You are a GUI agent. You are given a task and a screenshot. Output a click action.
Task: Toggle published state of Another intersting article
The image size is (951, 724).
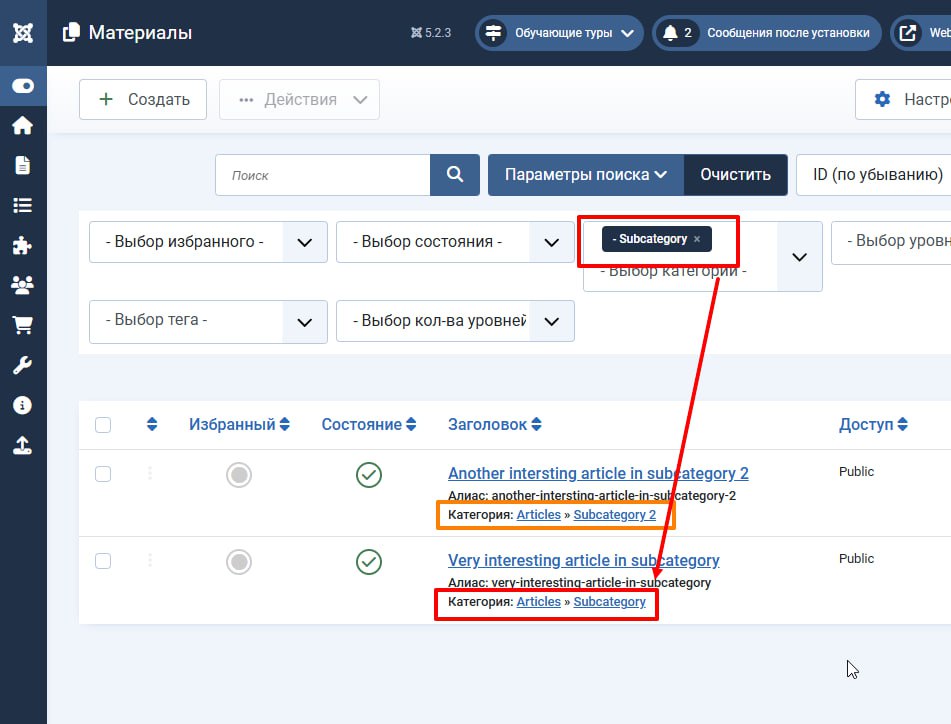[x=369, y=475]
